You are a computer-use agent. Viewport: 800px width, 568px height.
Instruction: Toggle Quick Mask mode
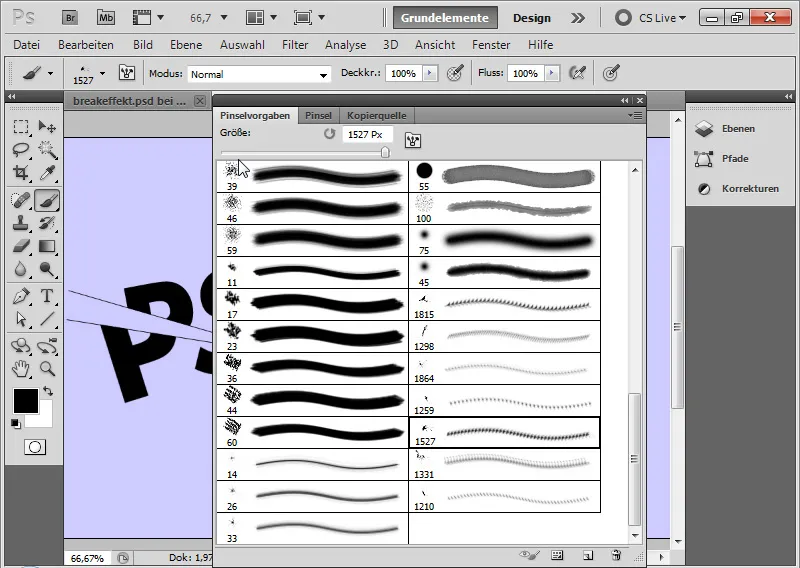click(x=35, y=448)
